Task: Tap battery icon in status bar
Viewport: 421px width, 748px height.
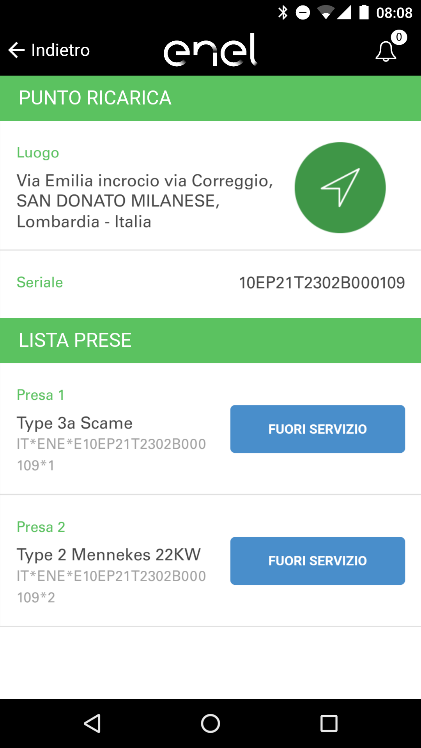Action: click(x=364, y=12)
